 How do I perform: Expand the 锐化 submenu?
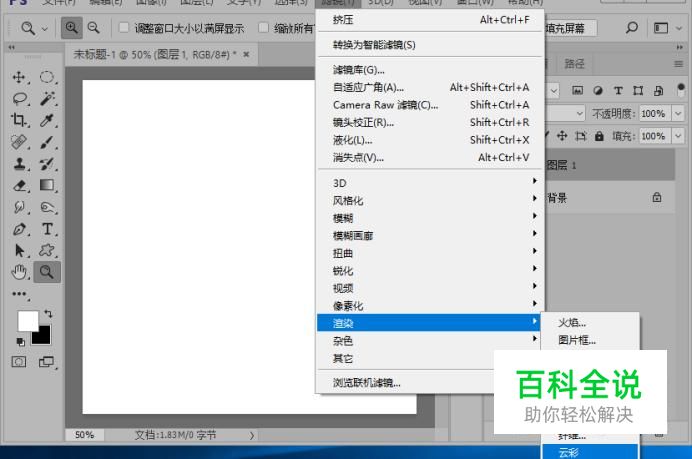point(430,271)
